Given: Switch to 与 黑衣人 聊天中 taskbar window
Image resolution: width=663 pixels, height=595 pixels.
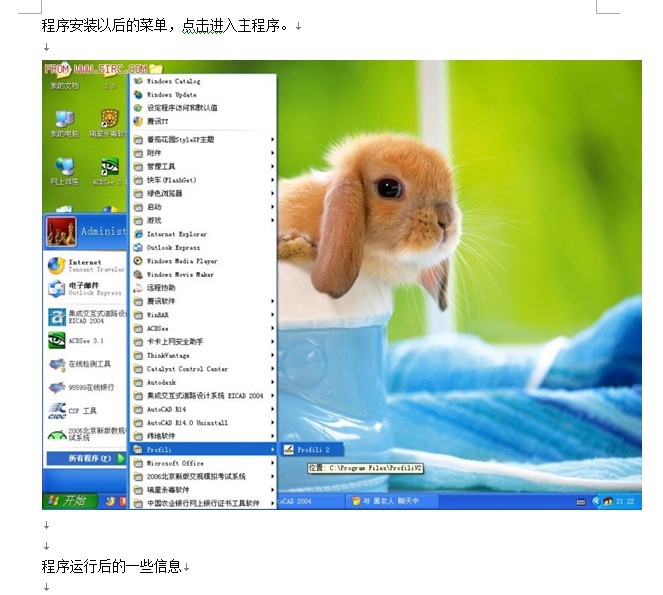Looking at the screenshot, I should pyautogui.click(x=392, y=501).
